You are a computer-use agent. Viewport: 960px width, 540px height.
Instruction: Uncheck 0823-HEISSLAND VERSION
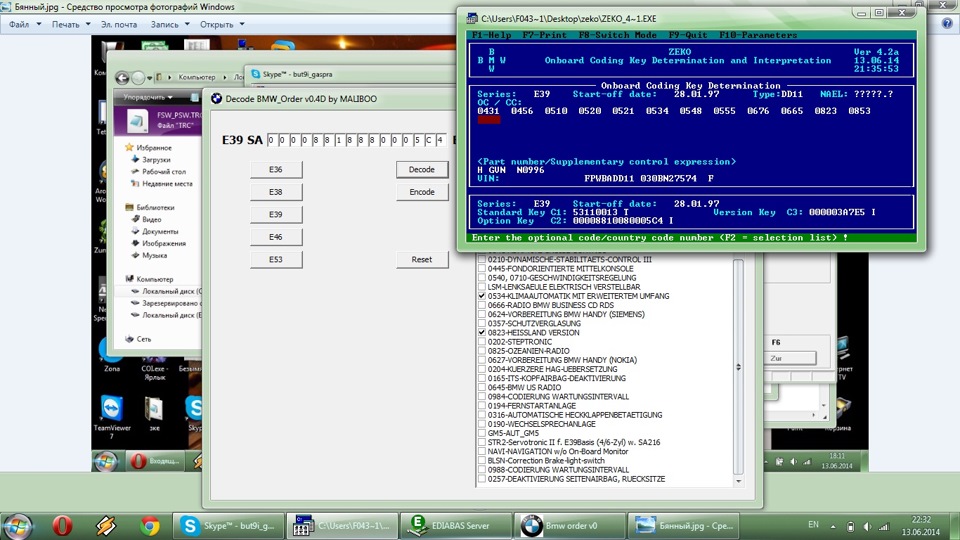point(482,332)
